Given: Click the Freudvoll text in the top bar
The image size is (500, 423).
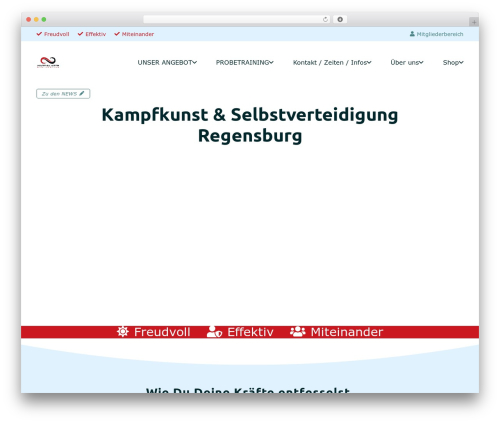Looking at the screenshot, I should pos(57,34).
